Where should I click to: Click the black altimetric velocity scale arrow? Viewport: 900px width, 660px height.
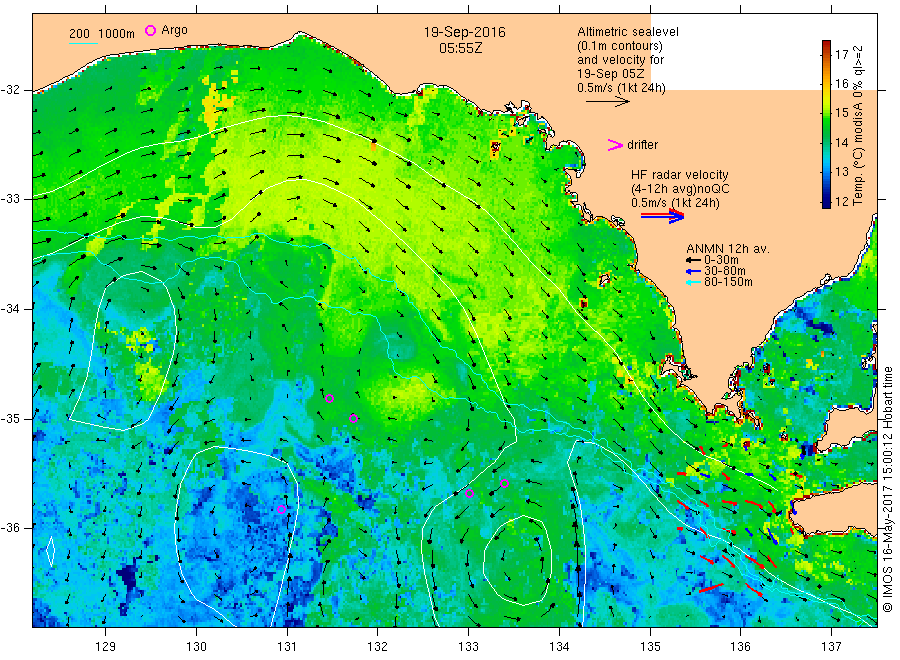608,102
